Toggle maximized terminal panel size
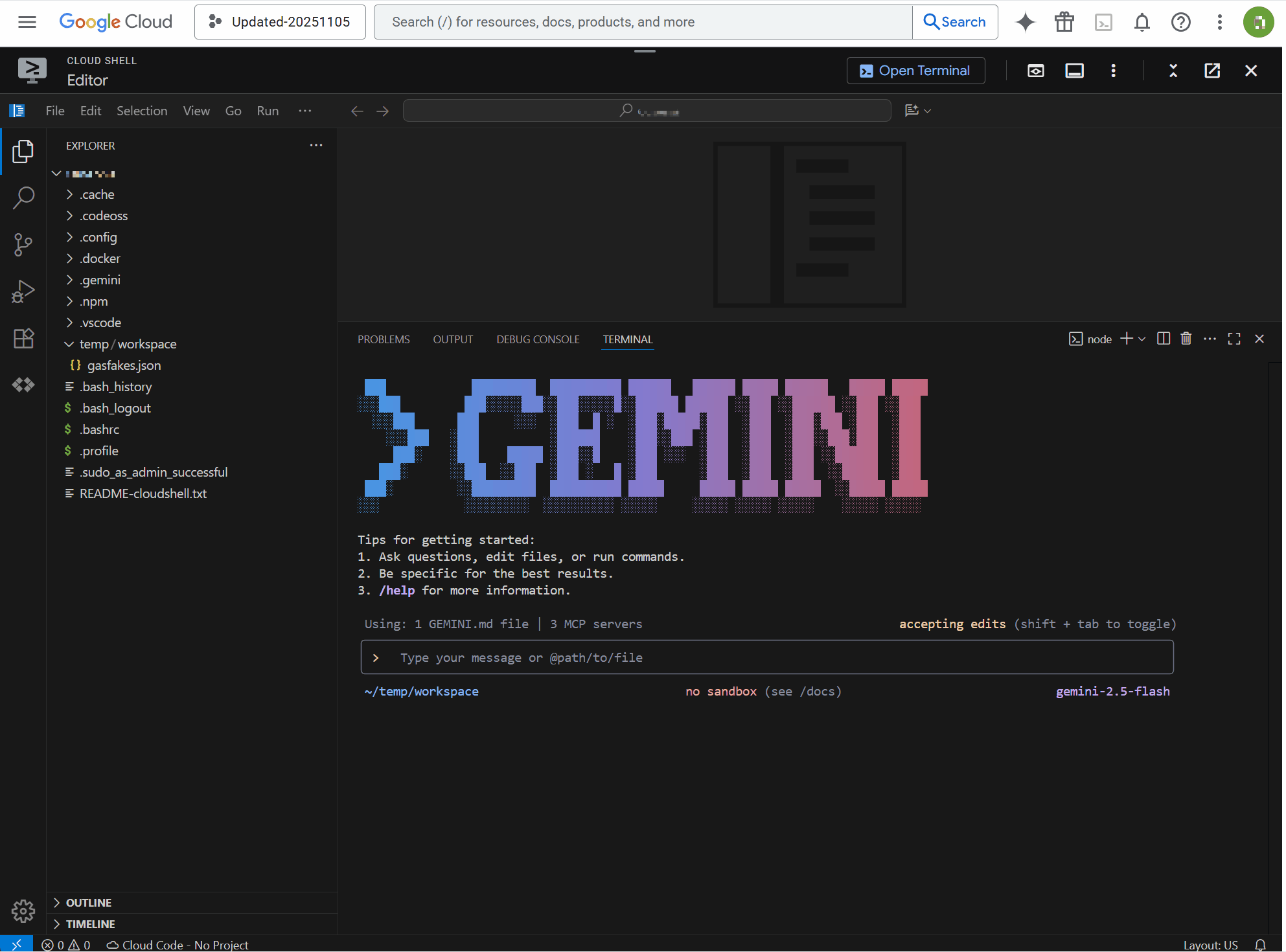Screen dimensions: 1286x952 point(1234,339)
